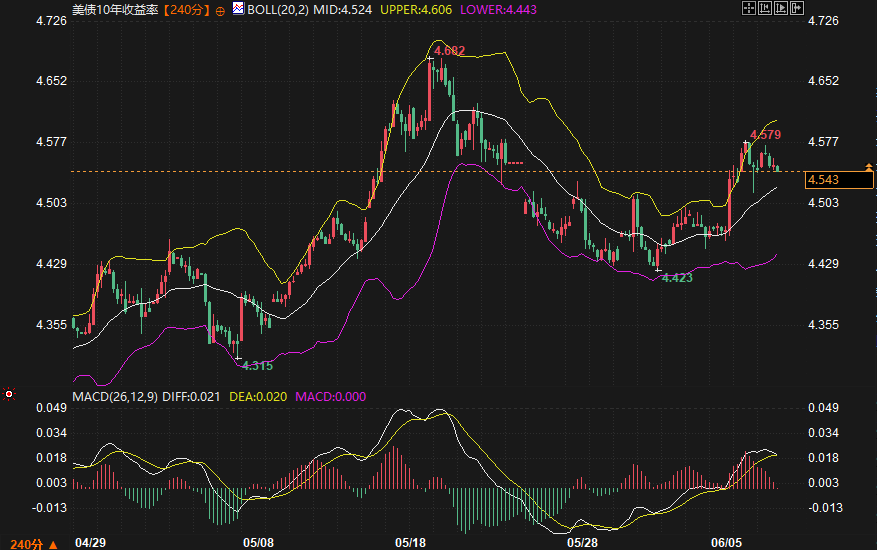Image resolution: width=877 pixels, height=550 pixels.
Task: Click the -0.013 label on the left MACD axis
Action: 49,507
